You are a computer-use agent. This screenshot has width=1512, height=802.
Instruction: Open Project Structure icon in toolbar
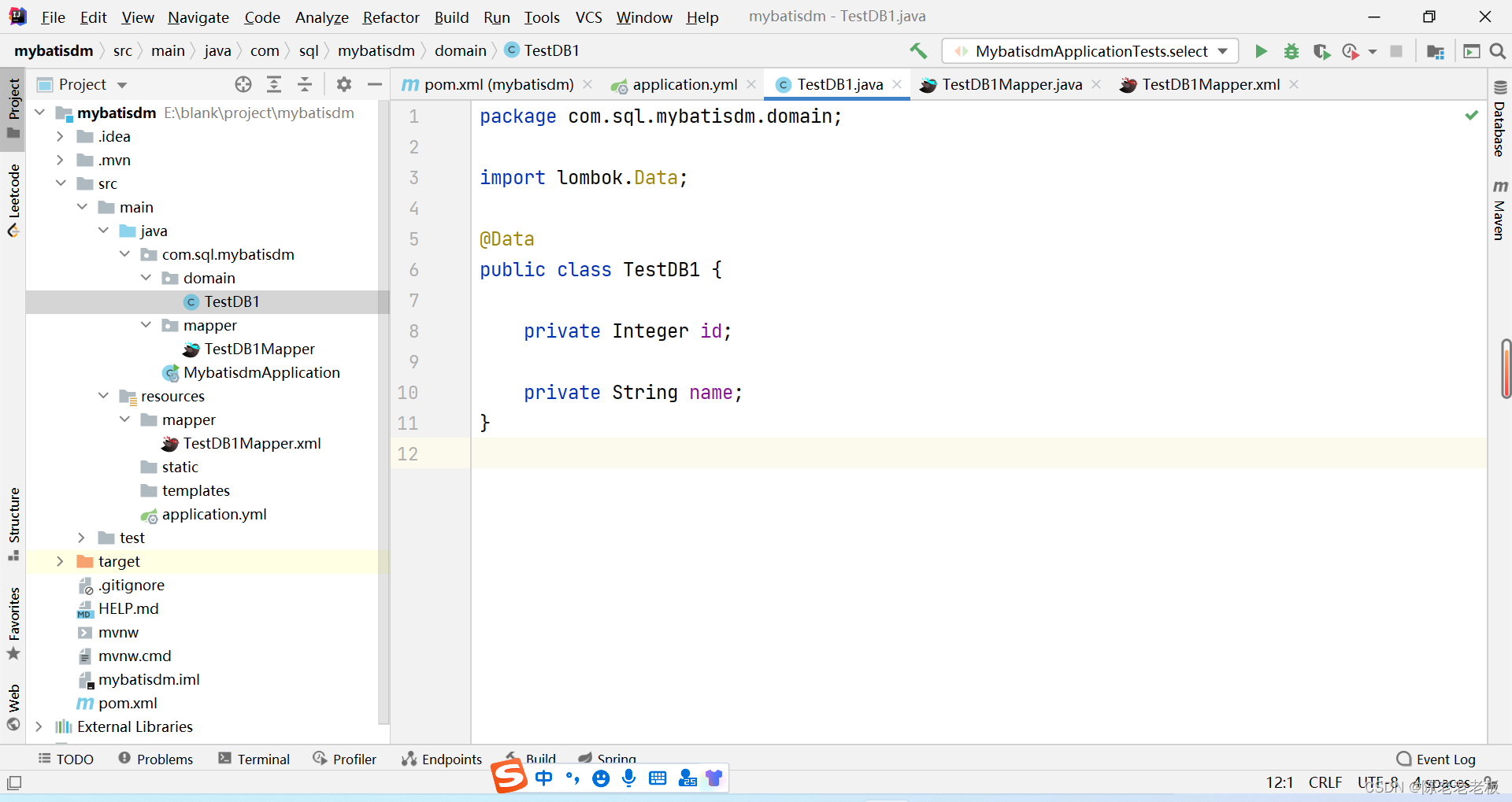click(1436, 51)
